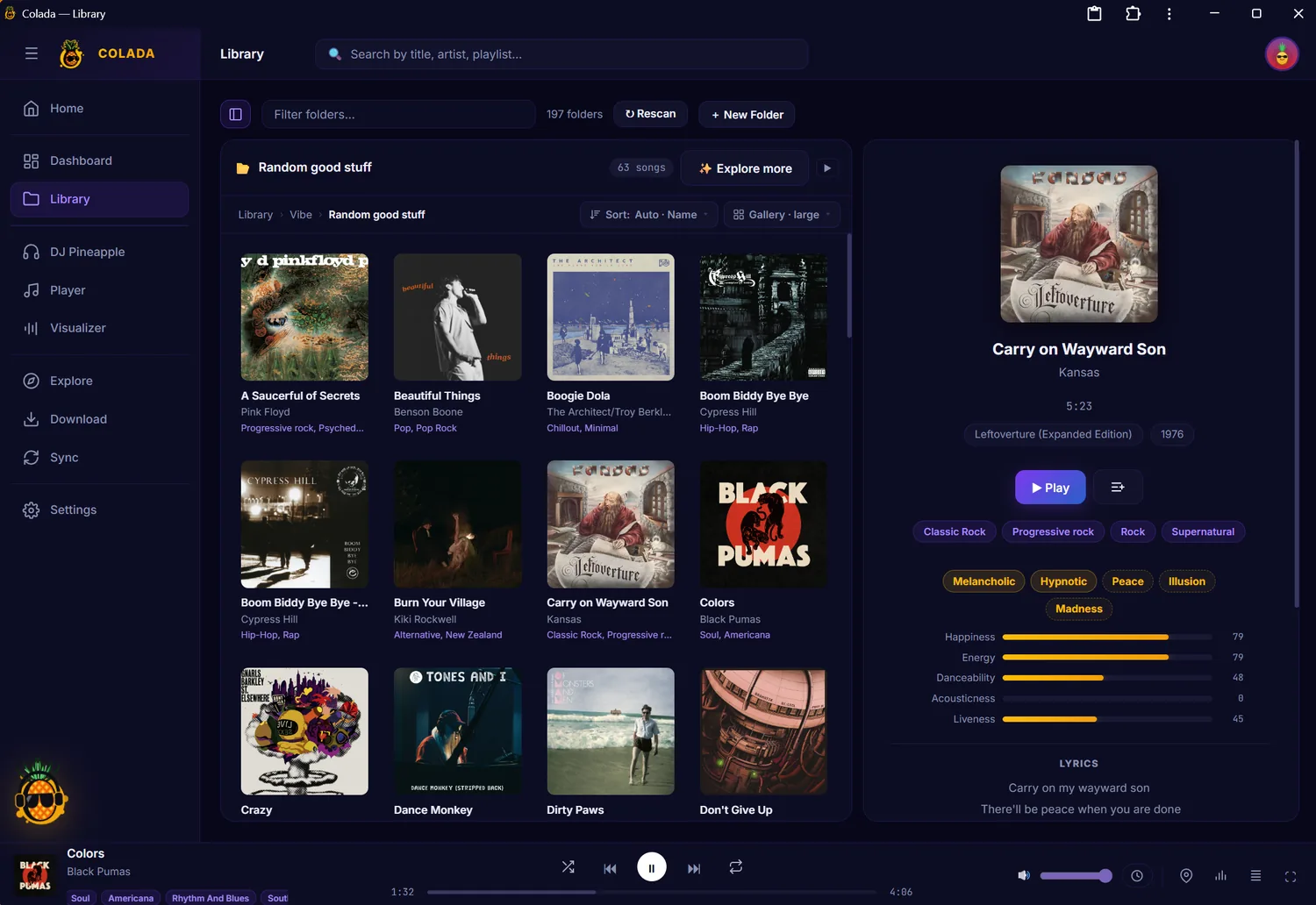Image resolution: width=1316 pixels, height=905 pixels.
Task: Click Explore more button
Action: tap(745, 168)
